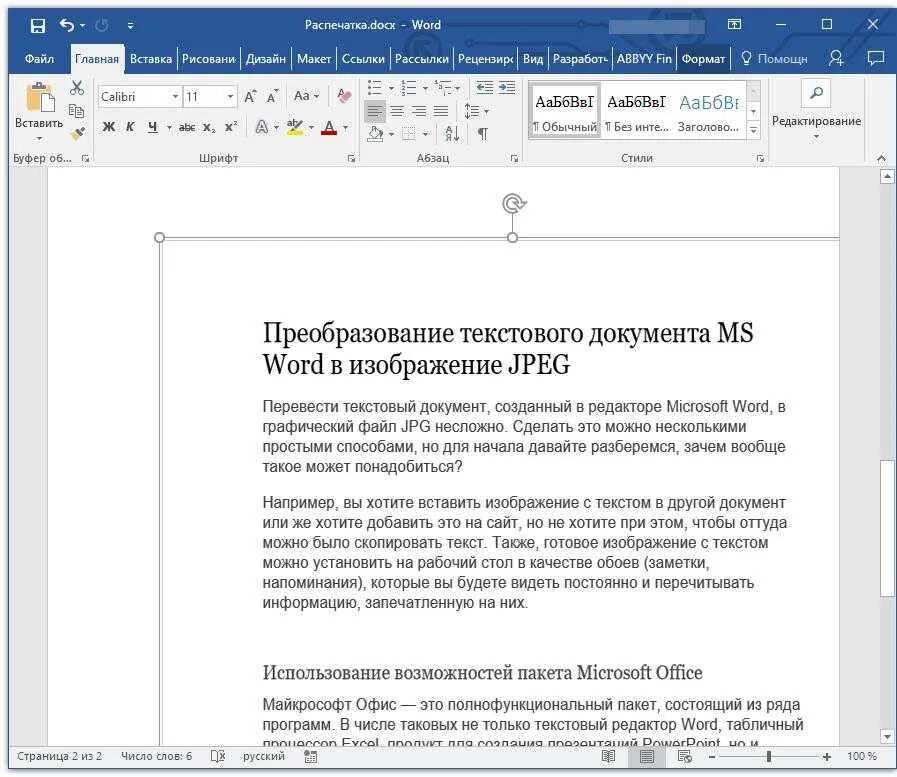Insert bulleted list
The image size is (897, 777).
[375, 88]
